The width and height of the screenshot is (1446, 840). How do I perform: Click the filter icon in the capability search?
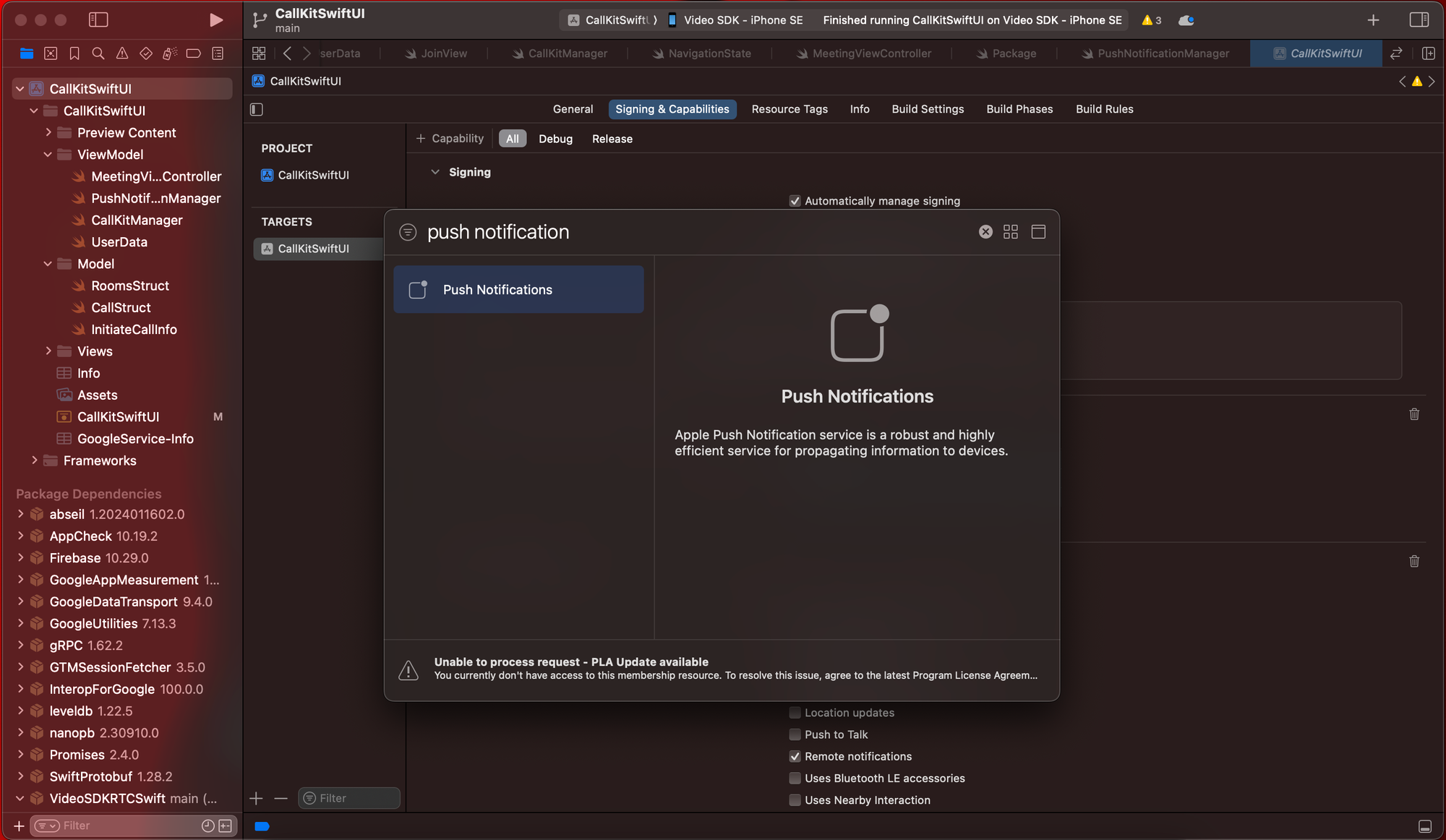tap(408, 231)
